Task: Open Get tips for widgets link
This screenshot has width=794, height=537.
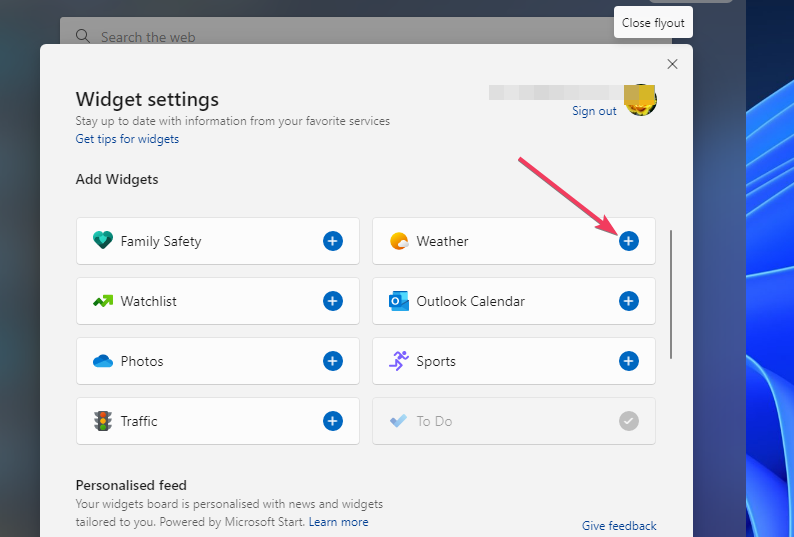Action: 127,139
